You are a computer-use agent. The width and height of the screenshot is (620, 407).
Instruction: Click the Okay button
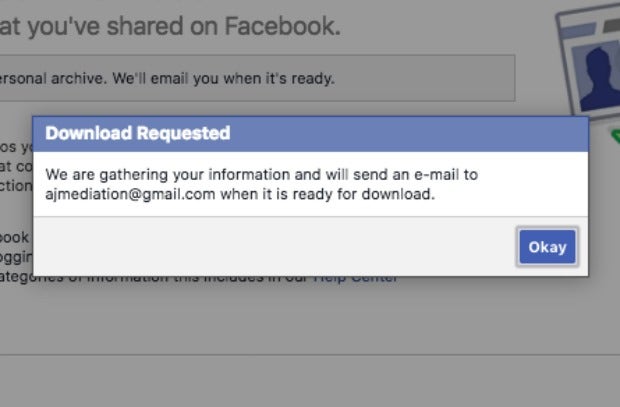click(547, 247)
